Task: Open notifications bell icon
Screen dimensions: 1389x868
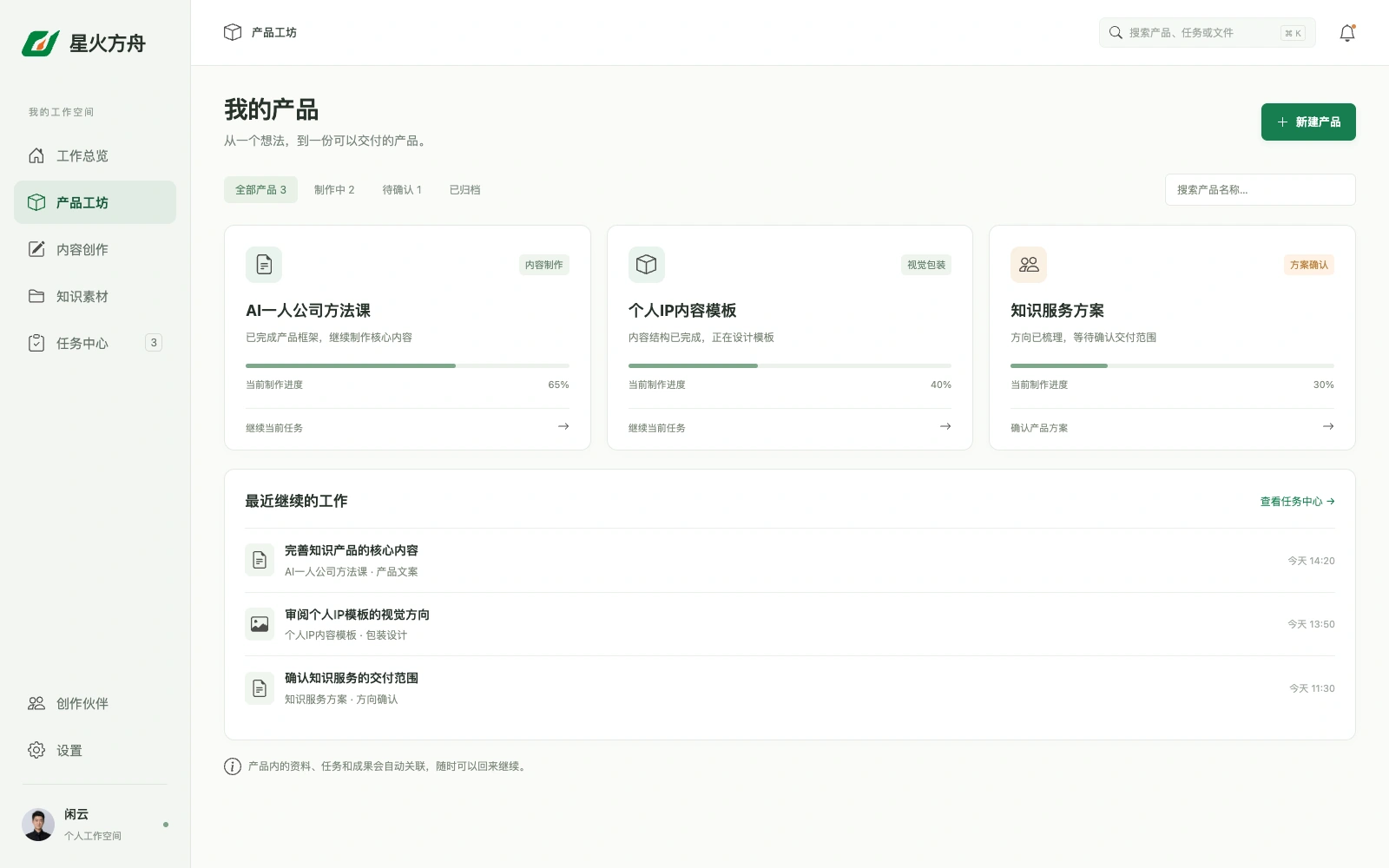Action: pyautogui.click(x=1347, y=33)
